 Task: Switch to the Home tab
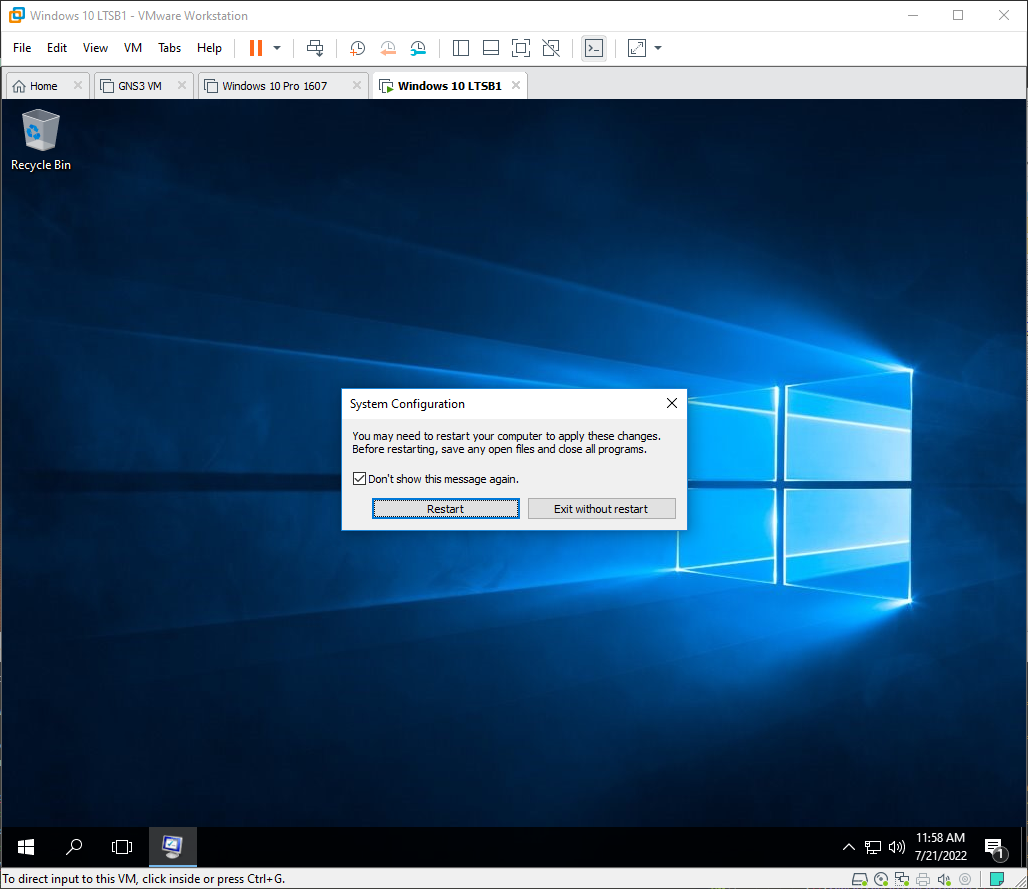43,86
